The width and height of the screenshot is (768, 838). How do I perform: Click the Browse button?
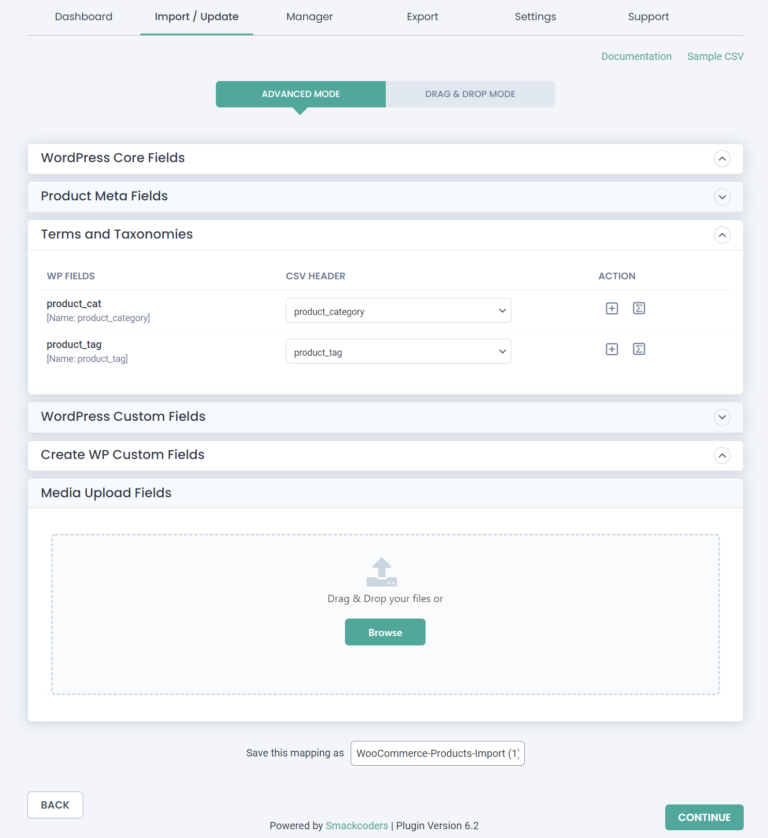[x=385, y=632]
